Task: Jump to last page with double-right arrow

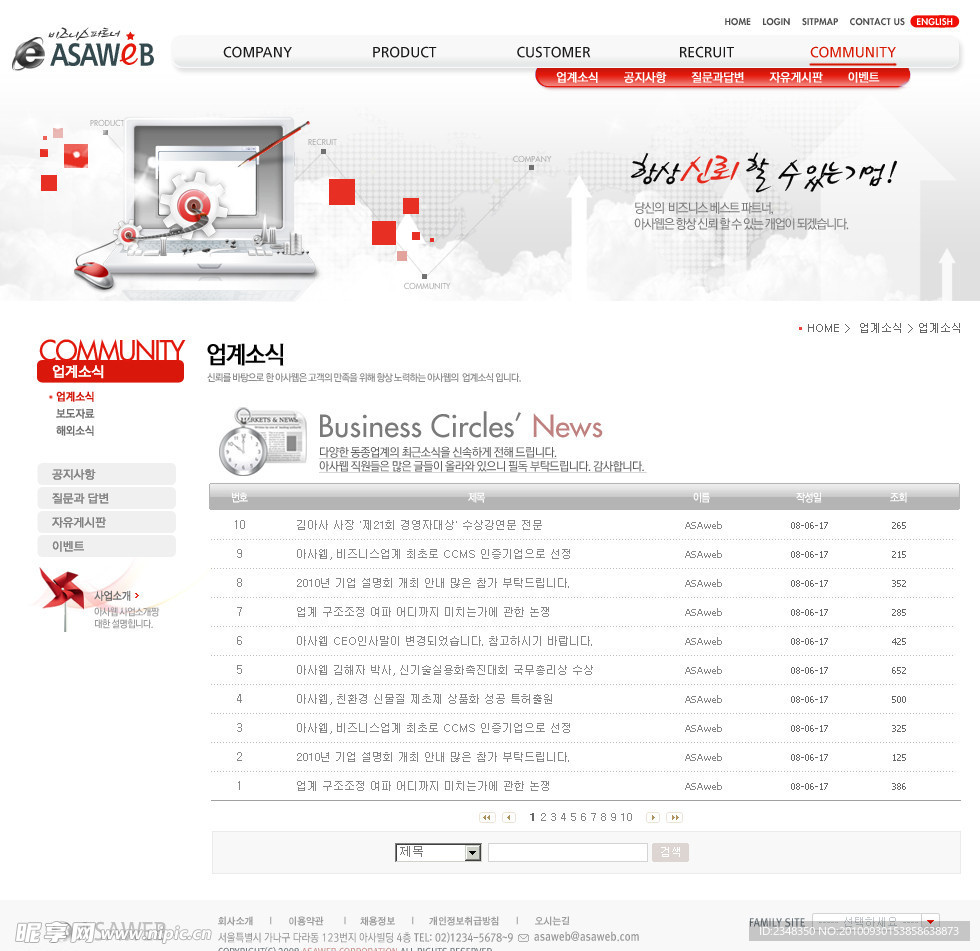Action: [x=675, y=817]
